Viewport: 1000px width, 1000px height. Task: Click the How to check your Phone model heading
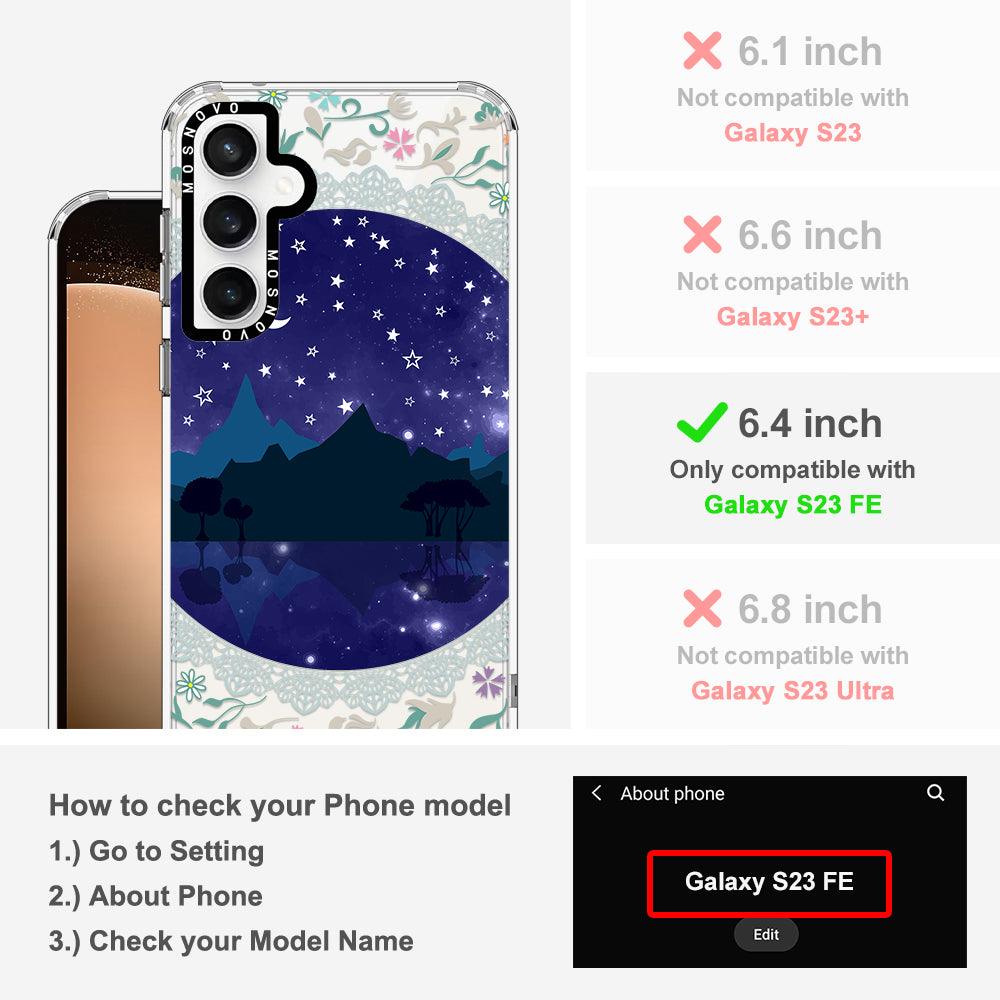click(280, 805)
